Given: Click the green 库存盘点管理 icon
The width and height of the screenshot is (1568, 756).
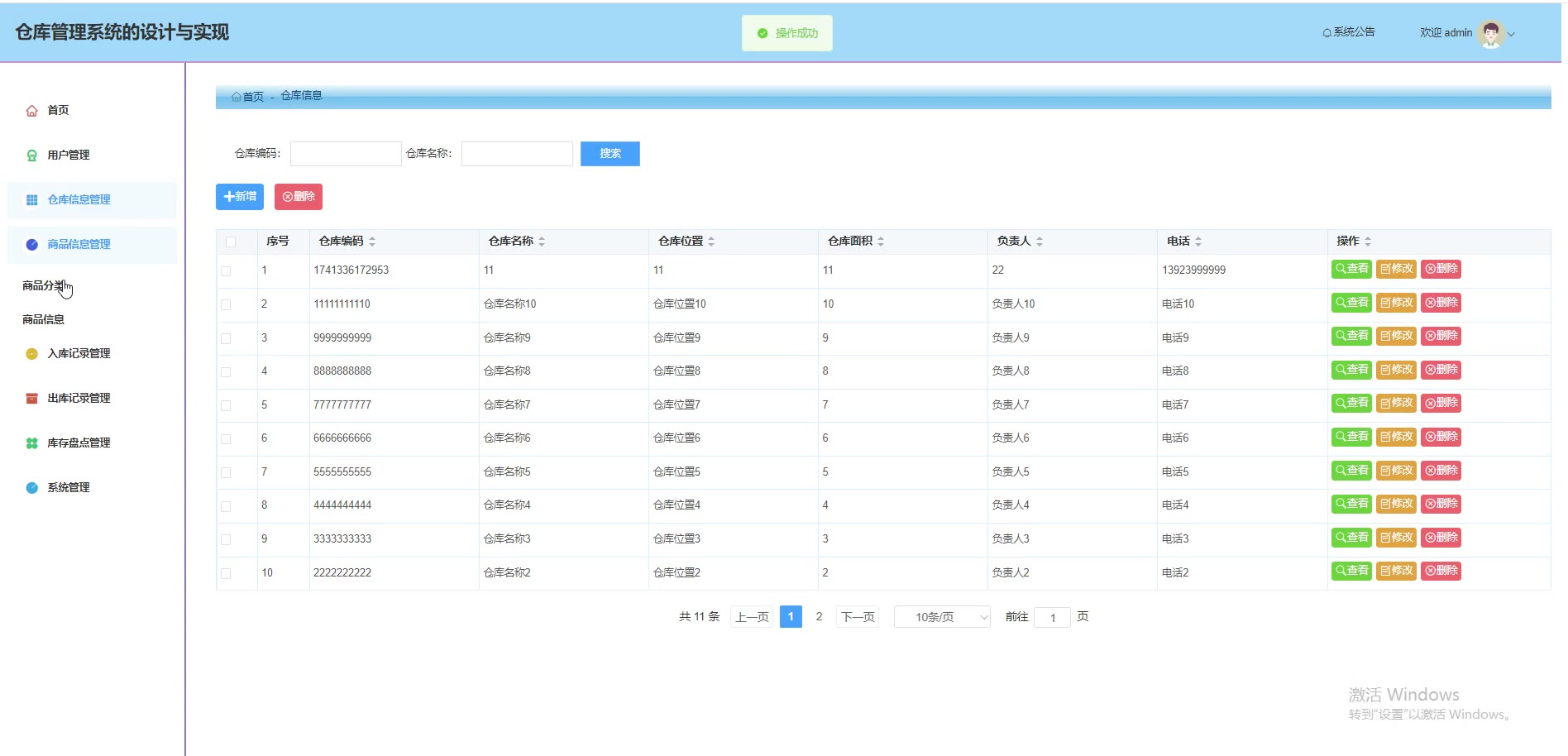Looking at the screenshot, I should pyautogui.click(x=31, y=443).
